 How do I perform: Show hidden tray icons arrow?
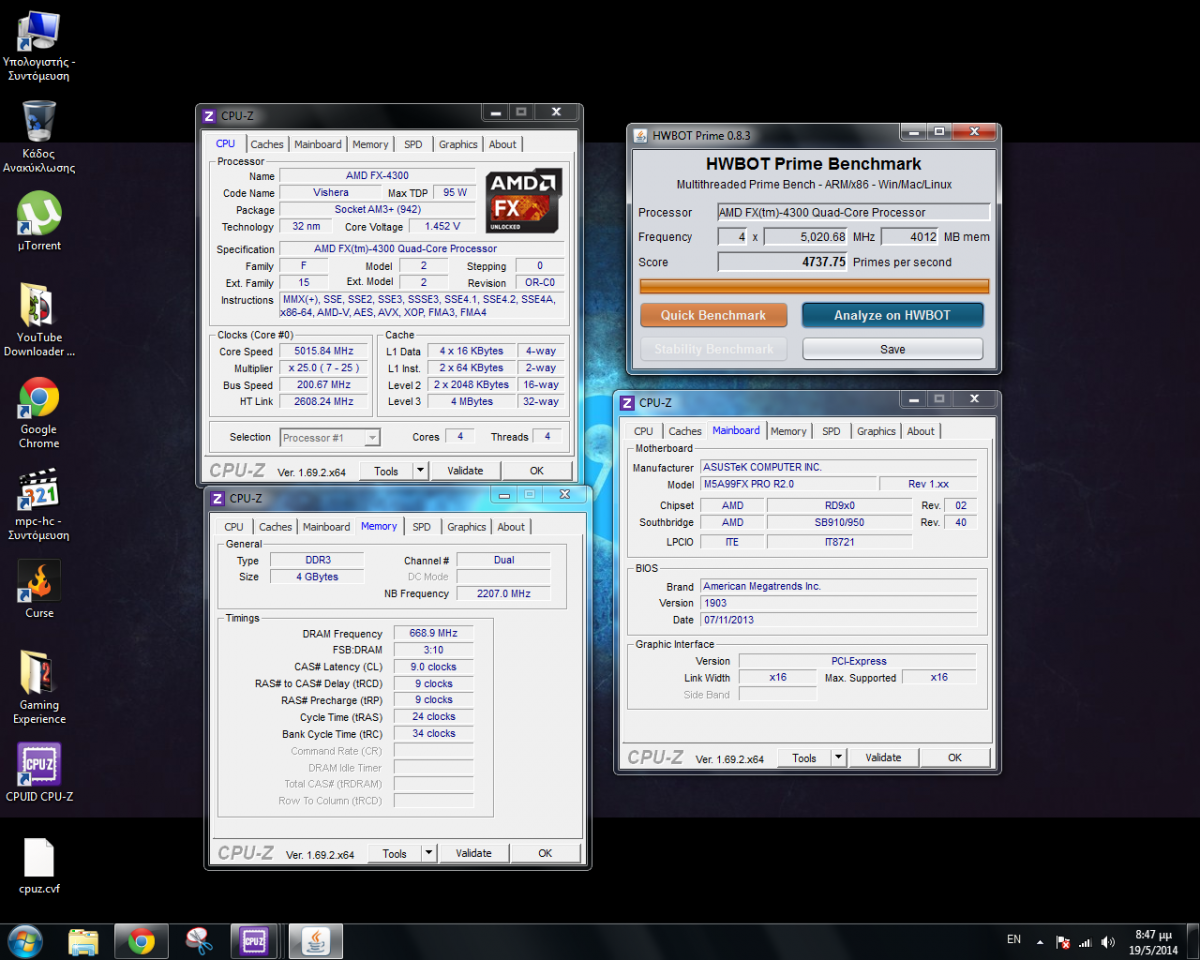tap(1042, 942)
